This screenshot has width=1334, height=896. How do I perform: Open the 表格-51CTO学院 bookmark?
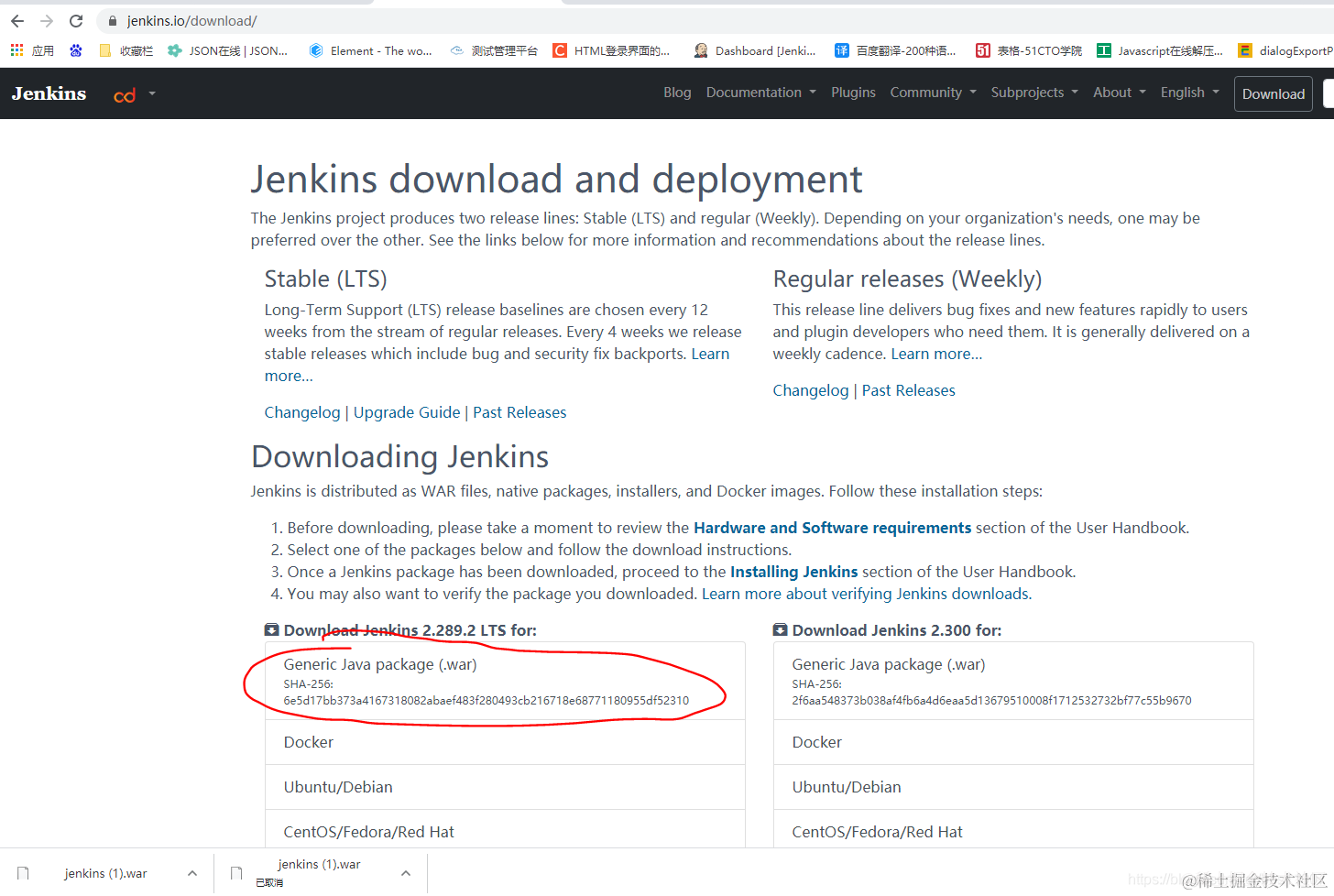(1029, 50)
